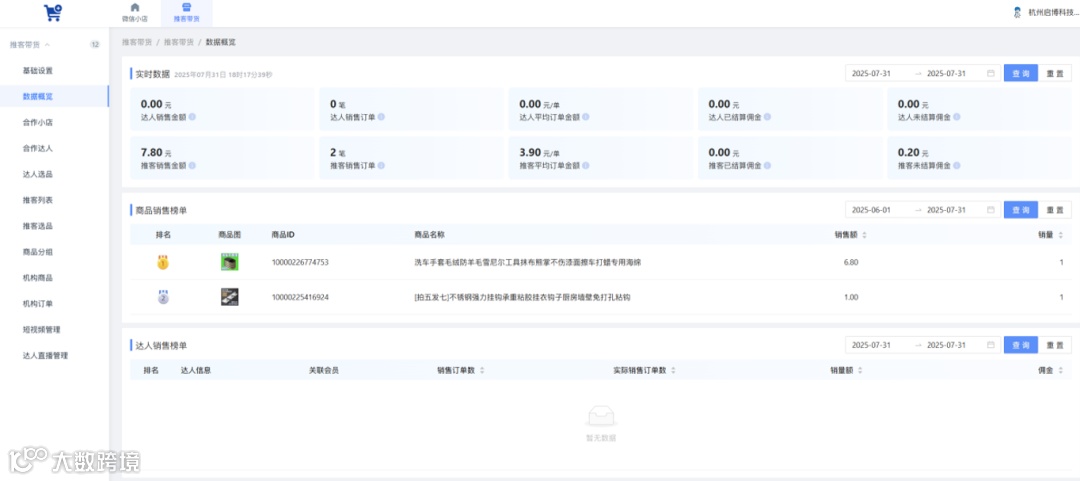1080x481 pixels.
Task: Open 商品分组 in the sidebar
Action: click(x=38, y=252)
